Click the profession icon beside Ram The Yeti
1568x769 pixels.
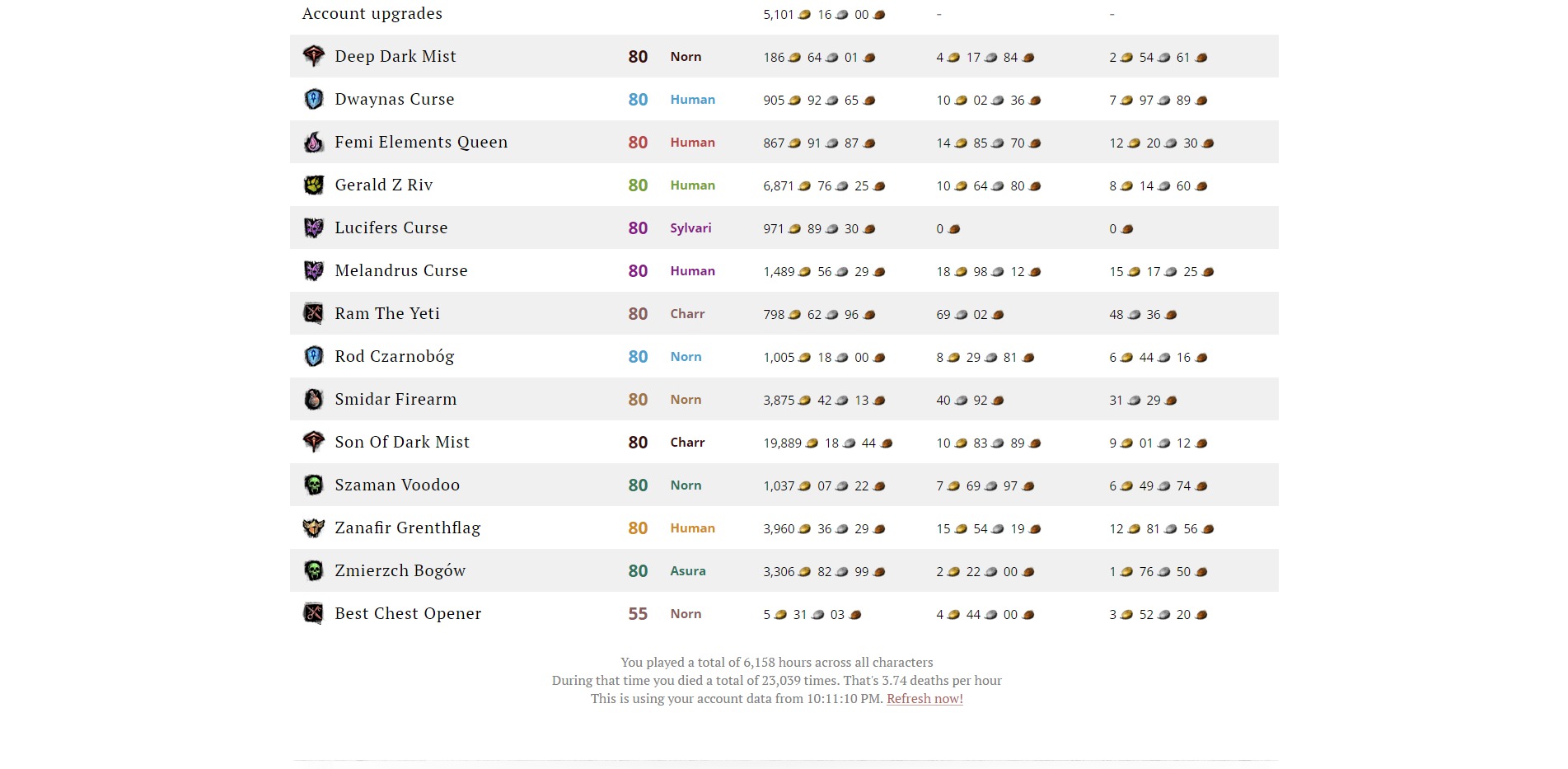314,313
